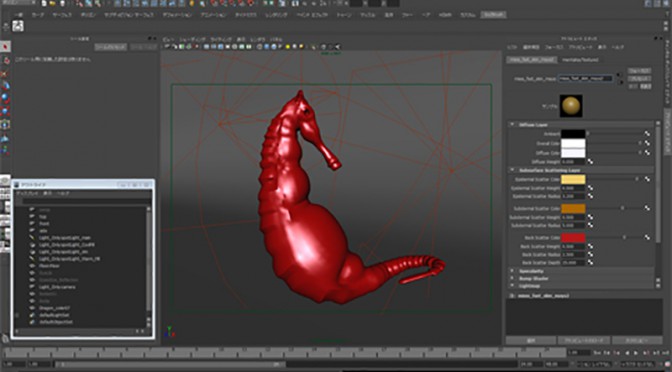Select Light_Only:spotLight_main in the Outliner
672x372 pixels.
click(x=64, y=237)
